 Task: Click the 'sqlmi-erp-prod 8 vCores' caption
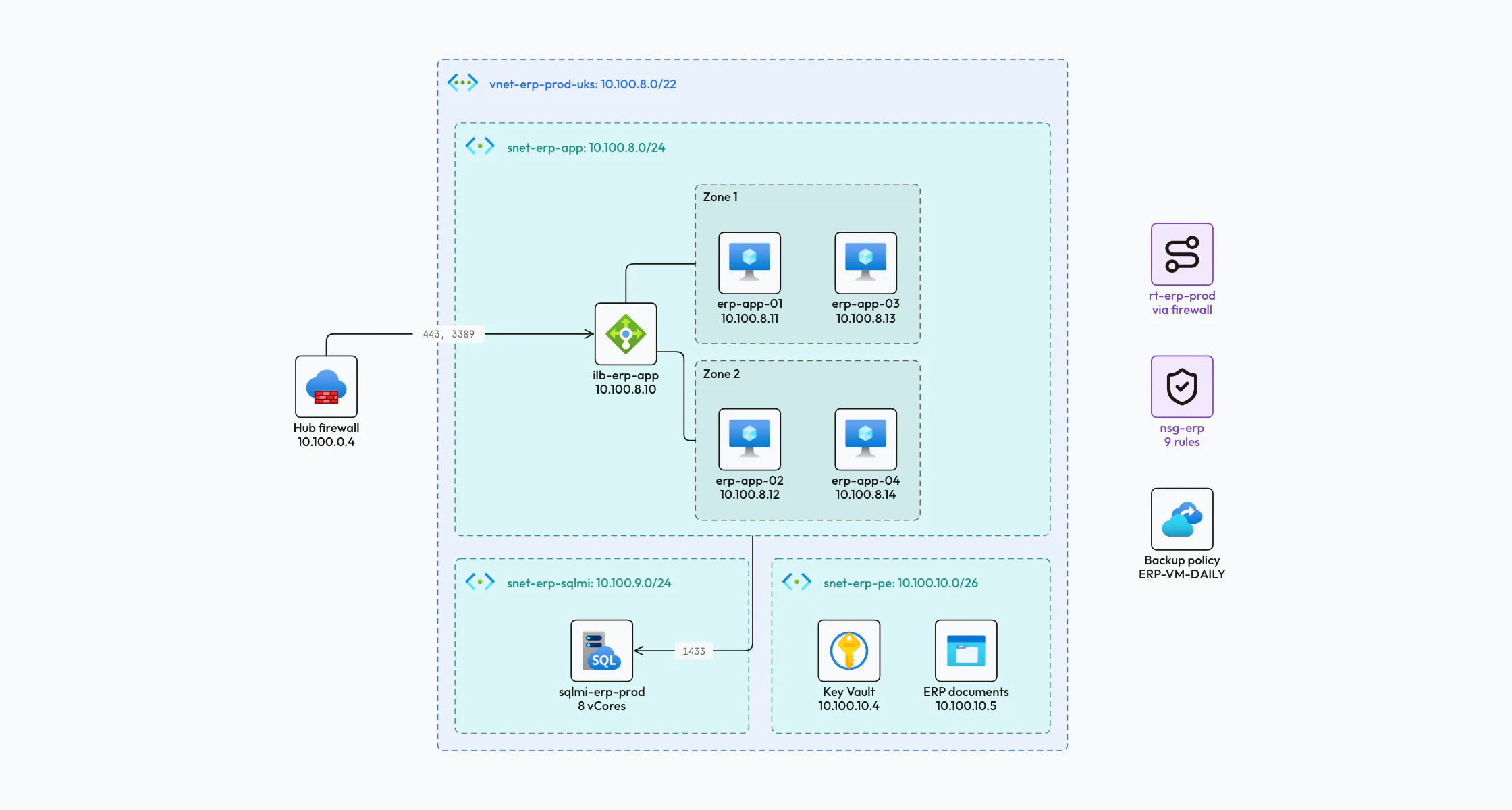(601, 699)
